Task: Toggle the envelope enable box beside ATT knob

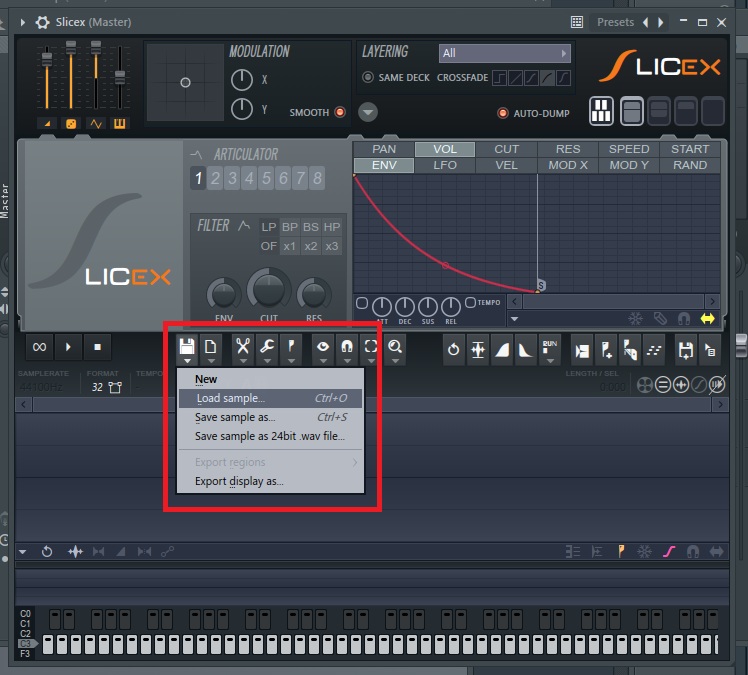Action: pos(362,303)
